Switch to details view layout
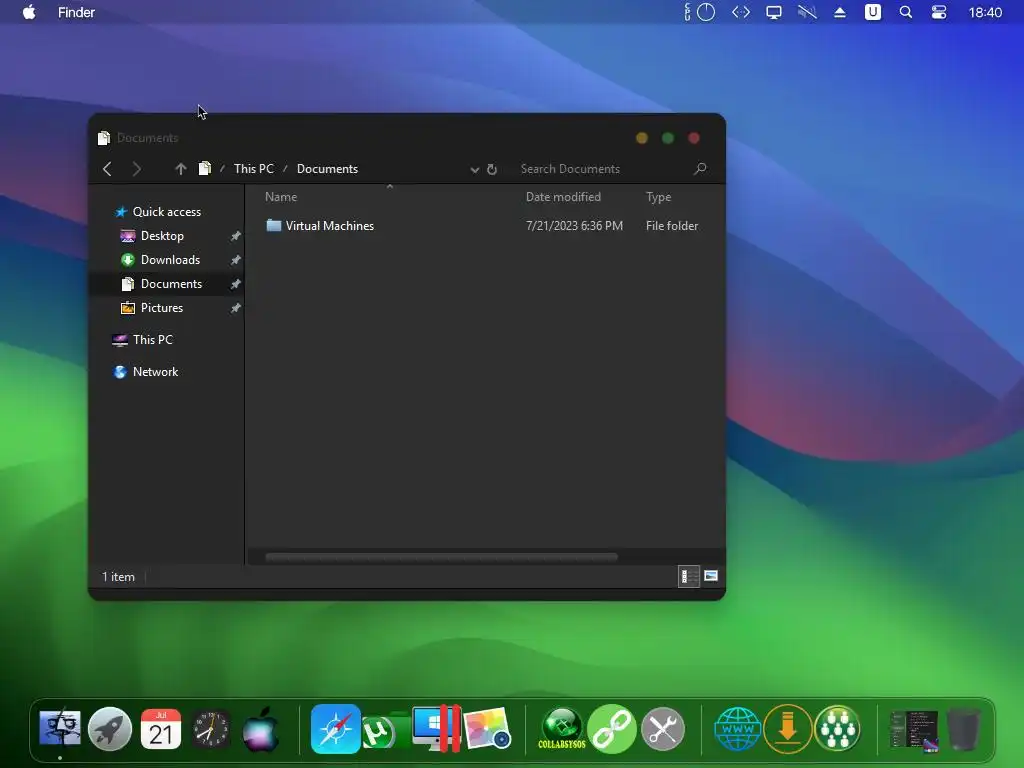The image size is (1024, 768). pyautogui.click(x=688, y=576)
